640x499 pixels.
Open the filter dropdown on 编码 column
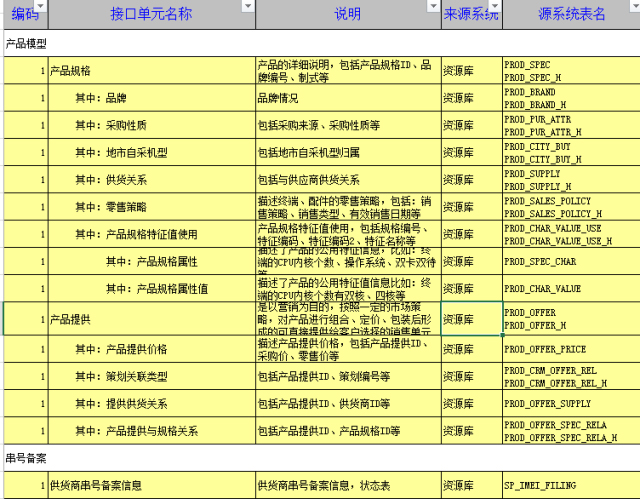click(41, 6)
